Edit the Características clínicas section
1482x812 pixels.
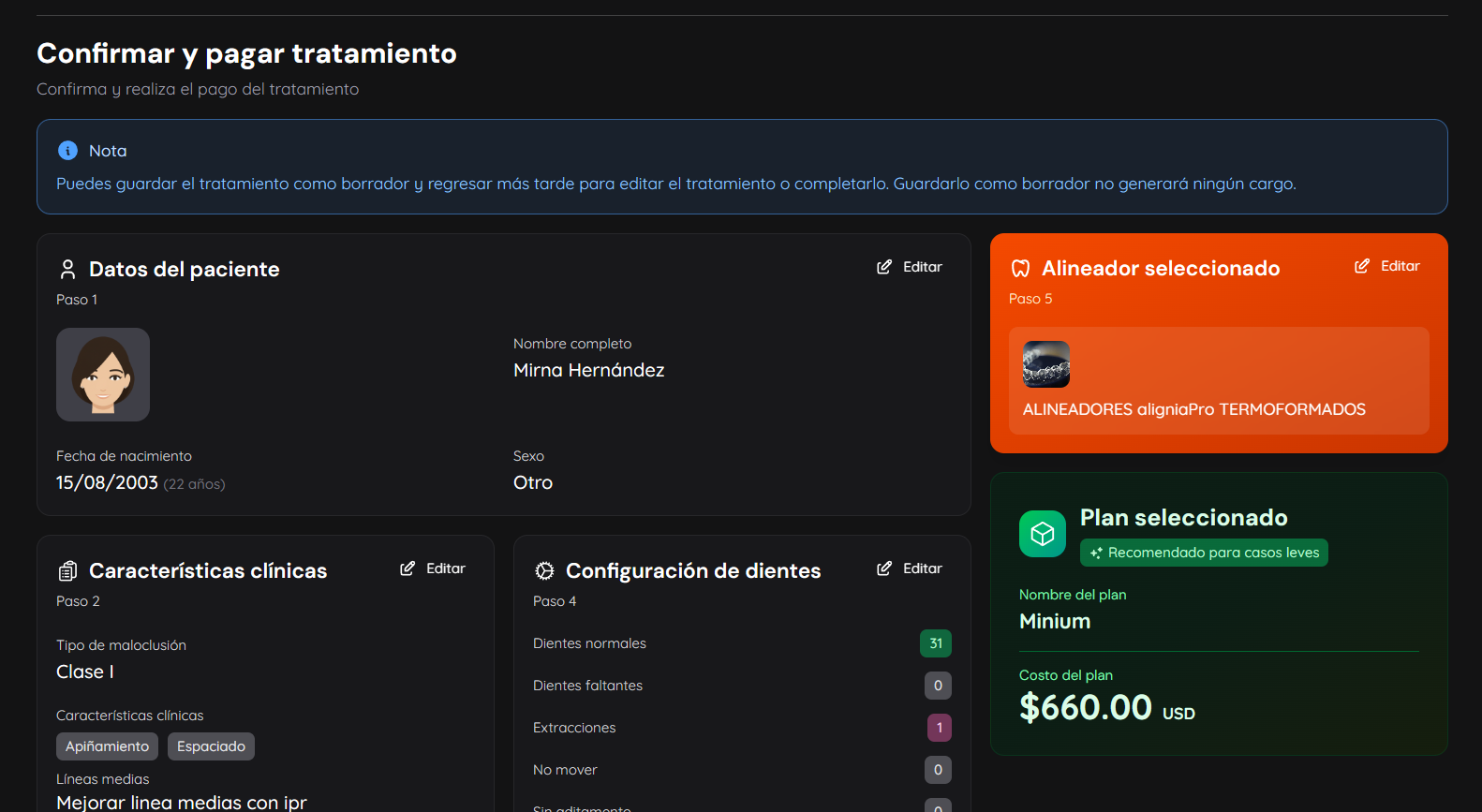pos(433,568)
